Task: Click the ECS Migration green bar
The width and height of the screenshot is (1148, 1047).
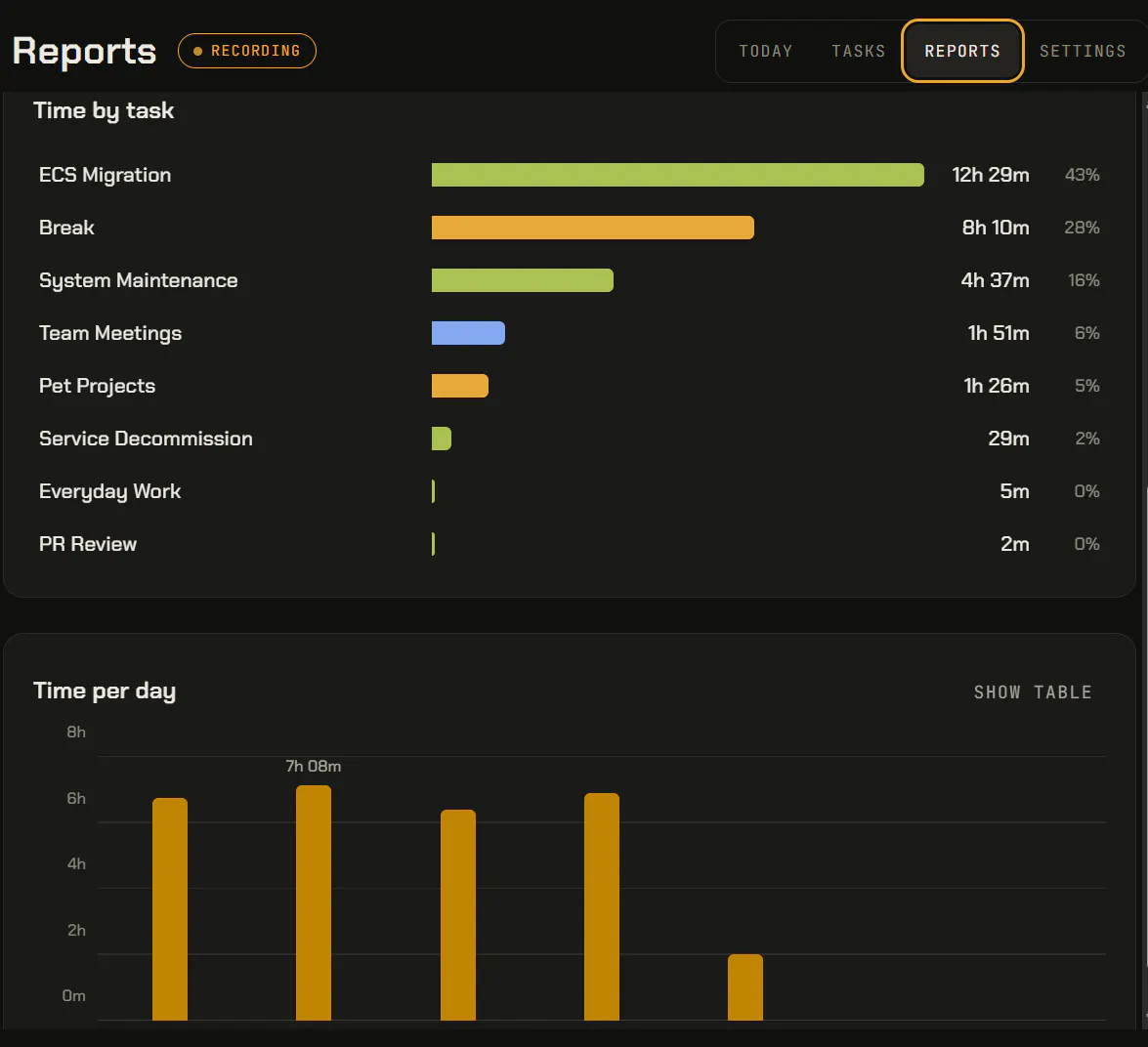Action: pos(677,175)
